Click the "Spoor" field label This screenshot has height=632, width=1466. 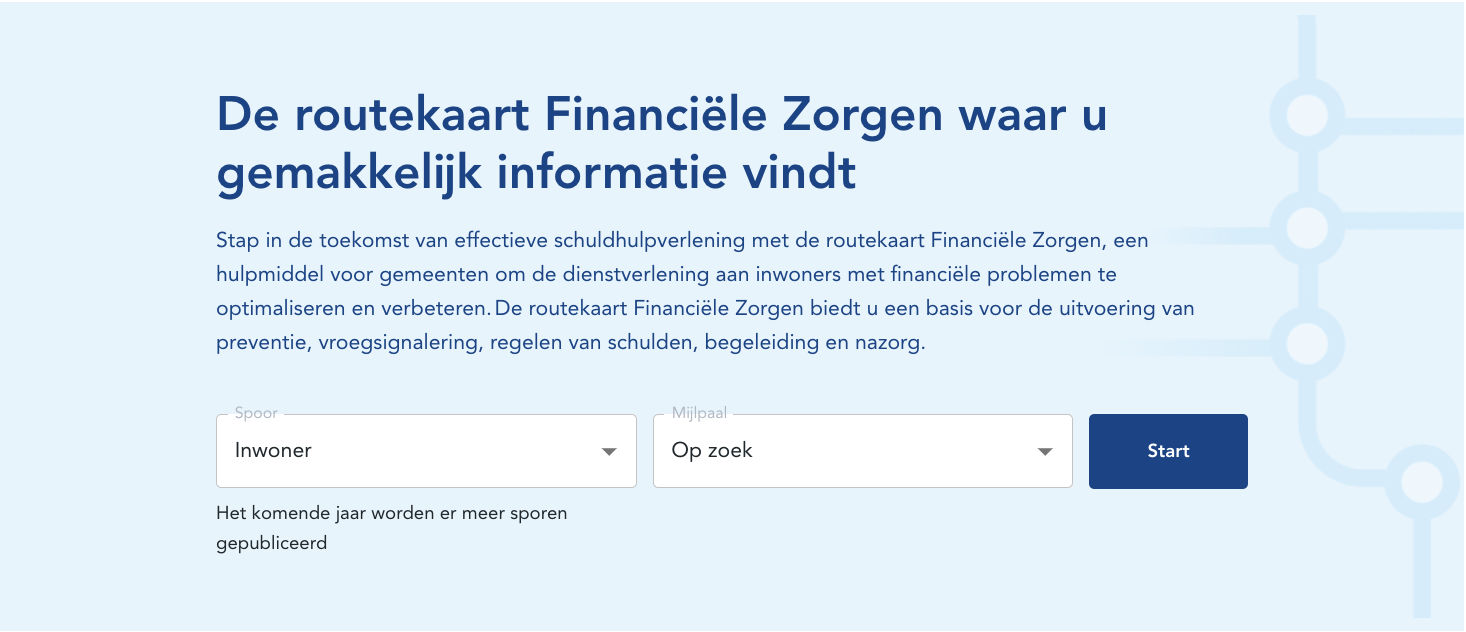point(256,413)
